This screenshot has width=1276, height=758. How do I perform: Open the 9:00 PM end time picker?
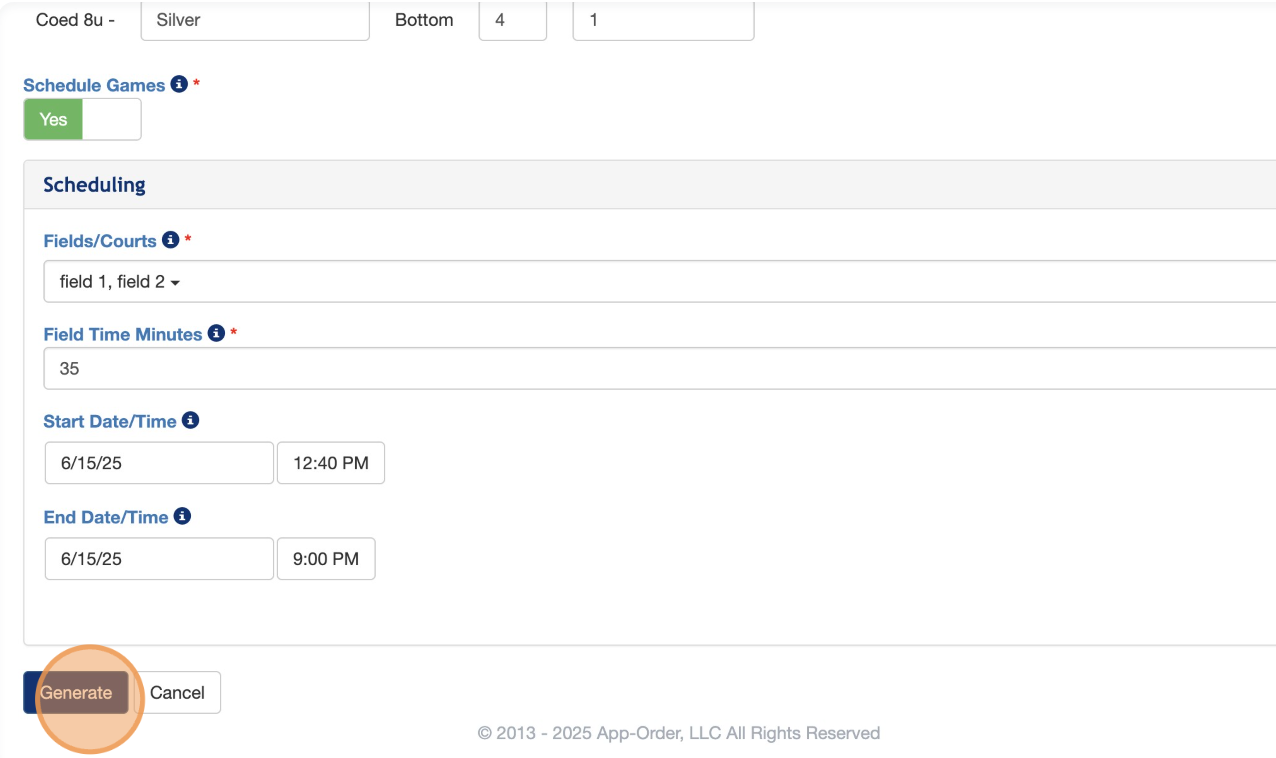click(x=325, y=559)
